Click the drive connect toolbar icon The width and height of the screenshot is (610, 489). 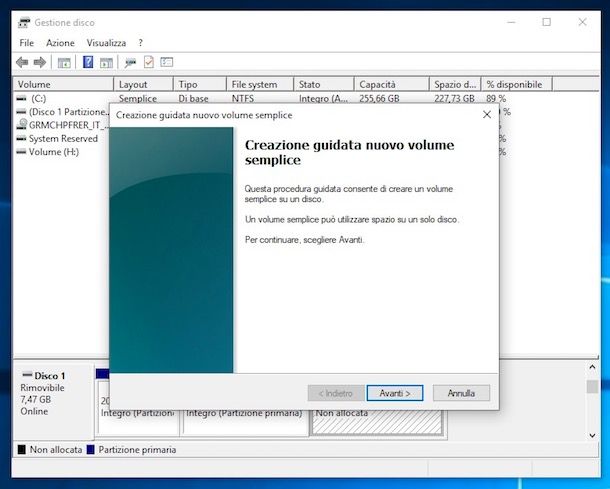[130, 62]
